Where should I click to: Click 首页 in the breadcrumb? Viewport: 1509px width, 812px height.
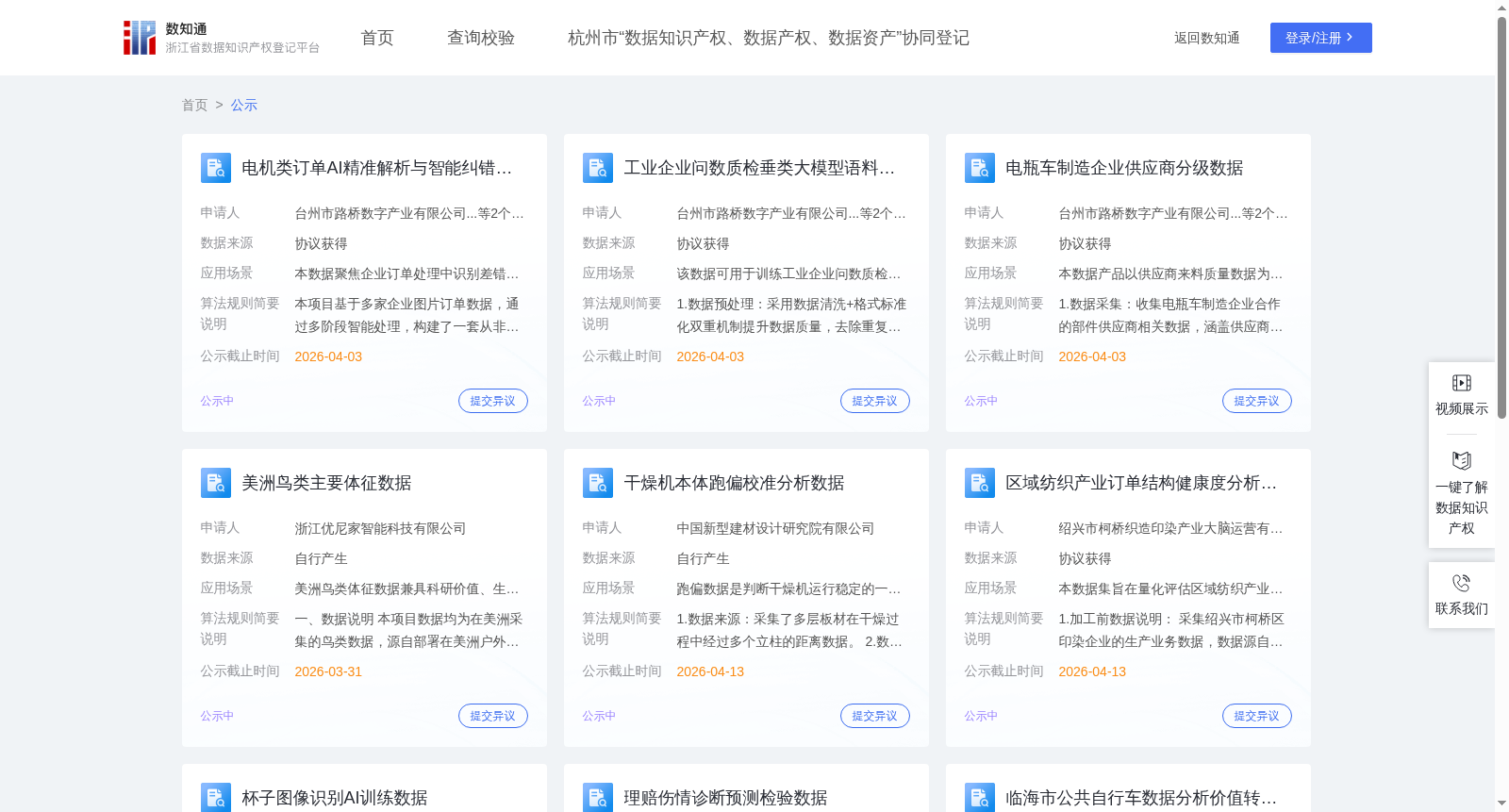pyautogui.click(x=194, y=105)
